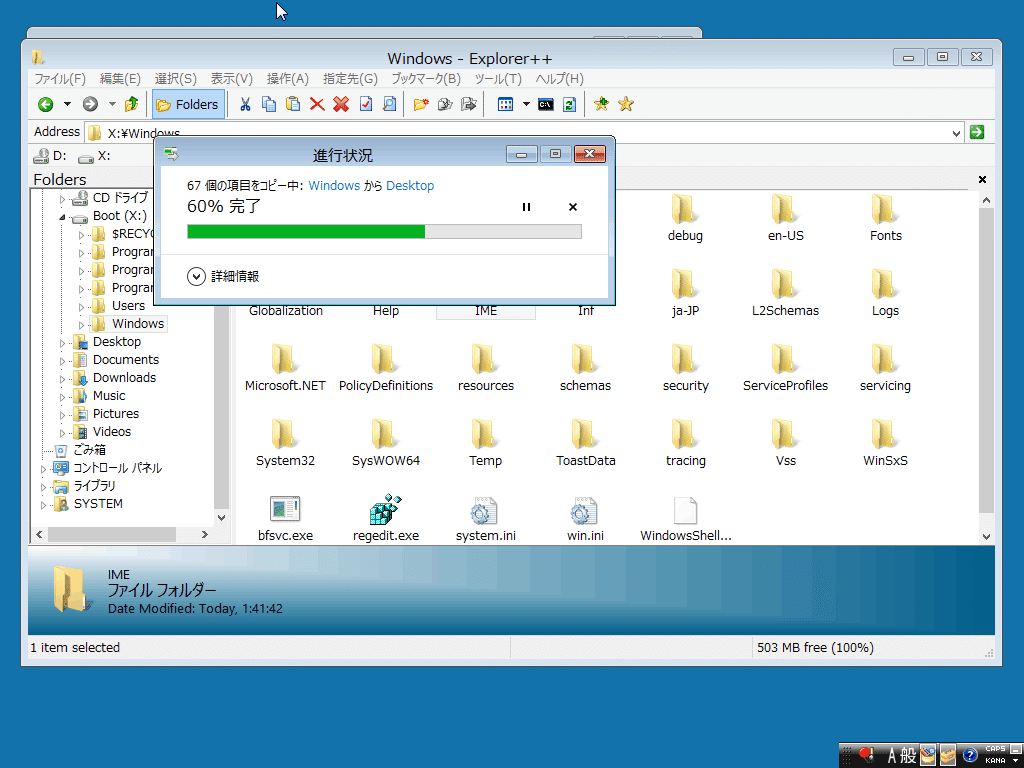The width and height of the screenshot is (1024, 768).
Task: Select Documents in the folder tree
Action: tap(125, 360)
